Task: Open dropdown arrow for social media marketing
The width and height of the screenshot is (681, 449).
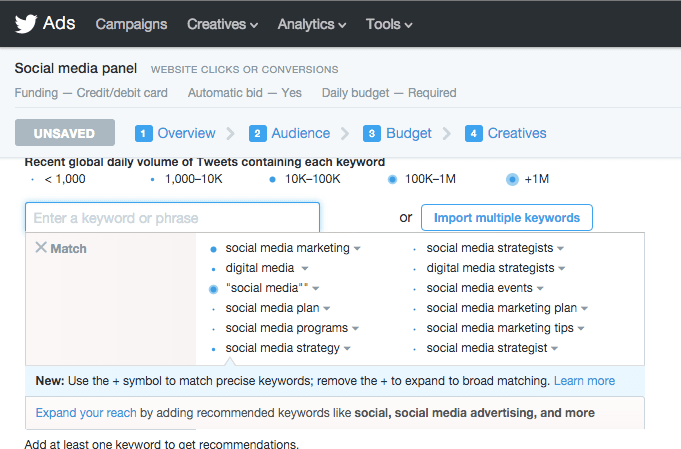Action: point(357,248)
